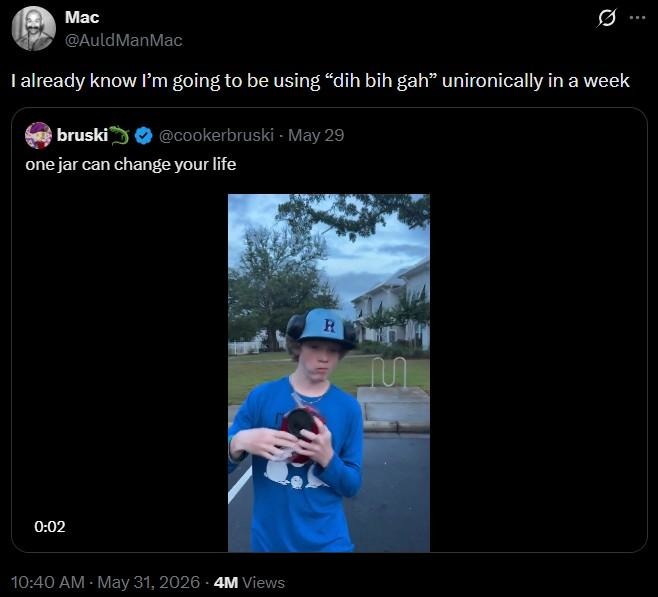Click the boy's blue cap in the video

326,327
